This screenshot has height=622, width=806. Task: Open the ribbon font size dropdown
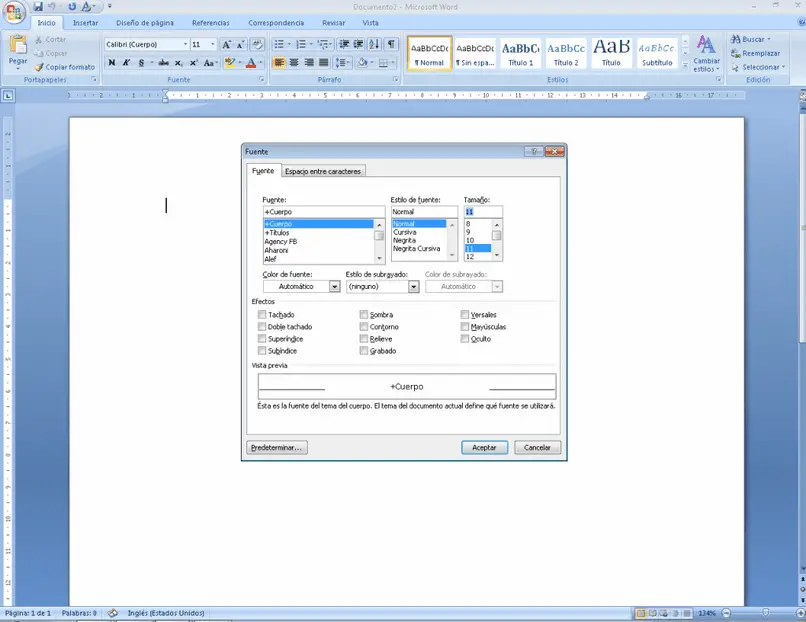click(x=212, y=45)
